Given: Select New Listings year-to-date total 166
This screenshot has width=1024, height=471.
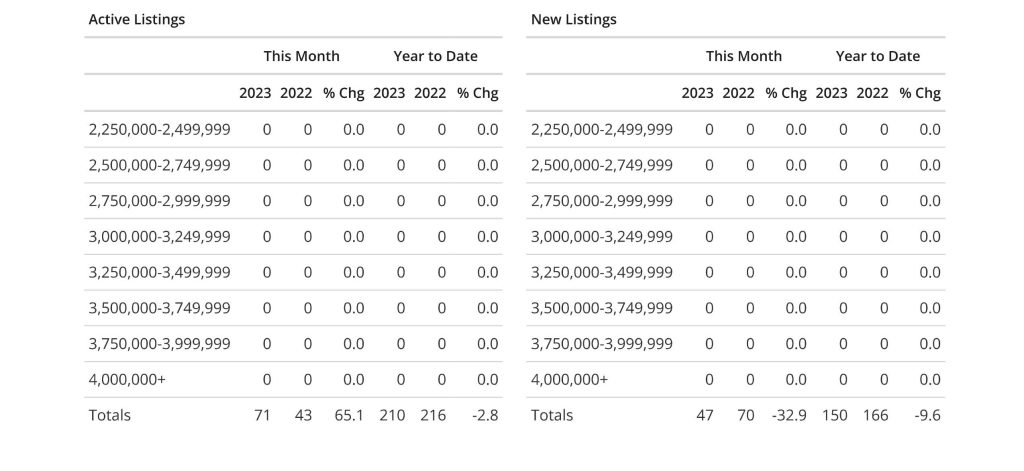Looking at the screenshot, I should [x=873, y=415].
